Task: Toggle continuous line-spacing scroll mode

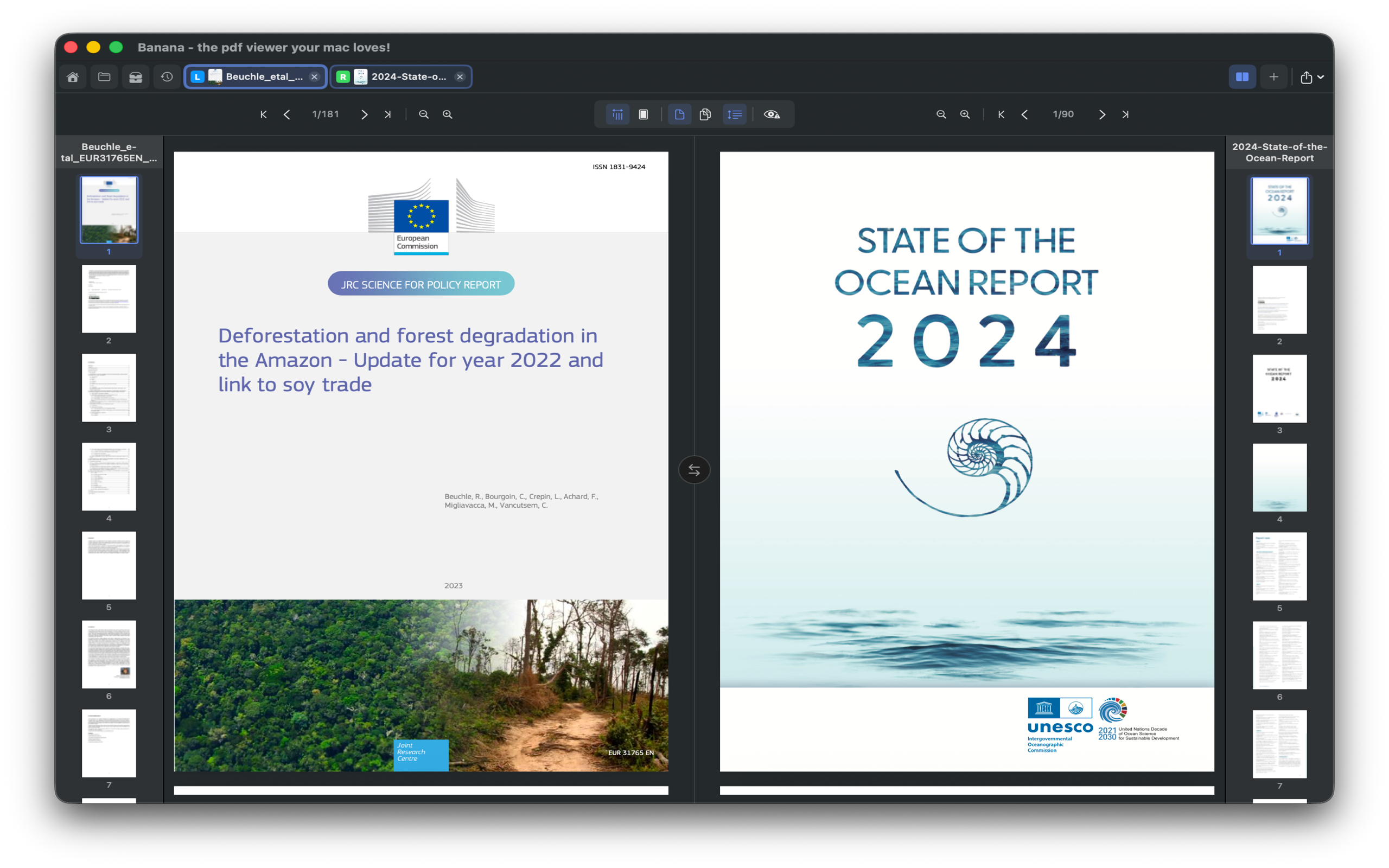Action: click(735, 114)
